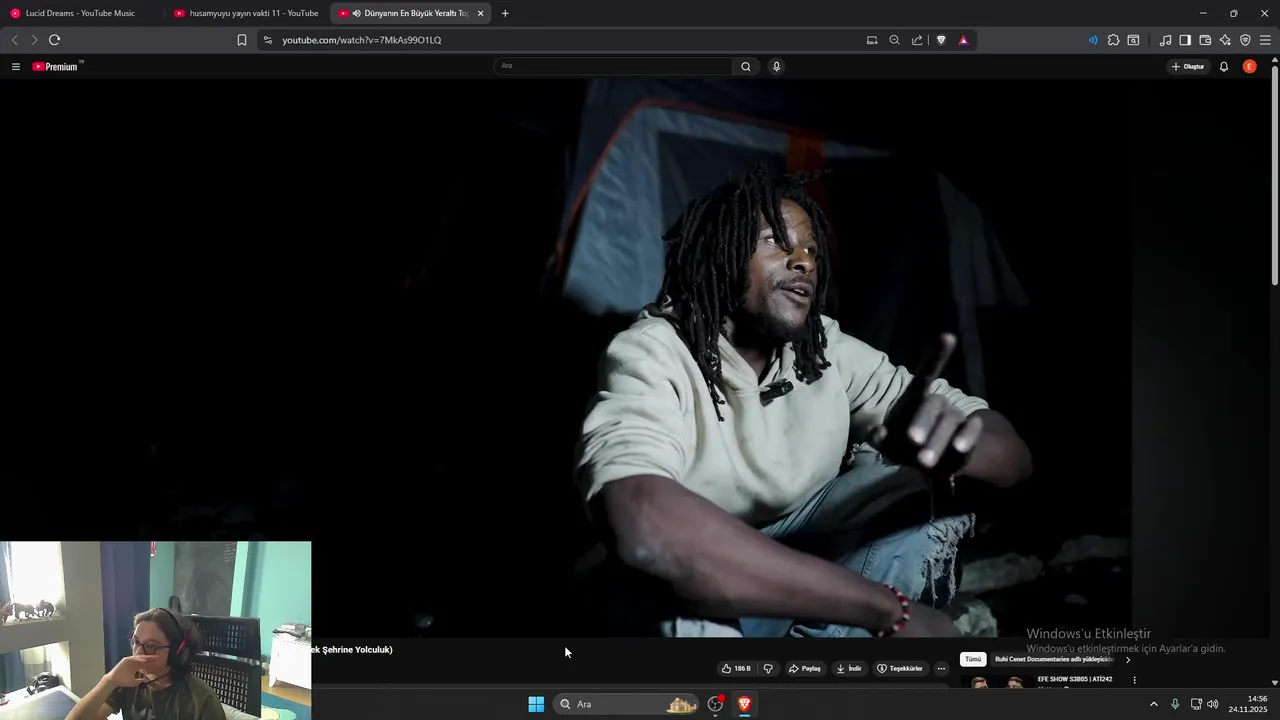Screen dimensions: 1280x720
Task: Open the YouTube hamburger guide menu
Action: tap(16, 67)
